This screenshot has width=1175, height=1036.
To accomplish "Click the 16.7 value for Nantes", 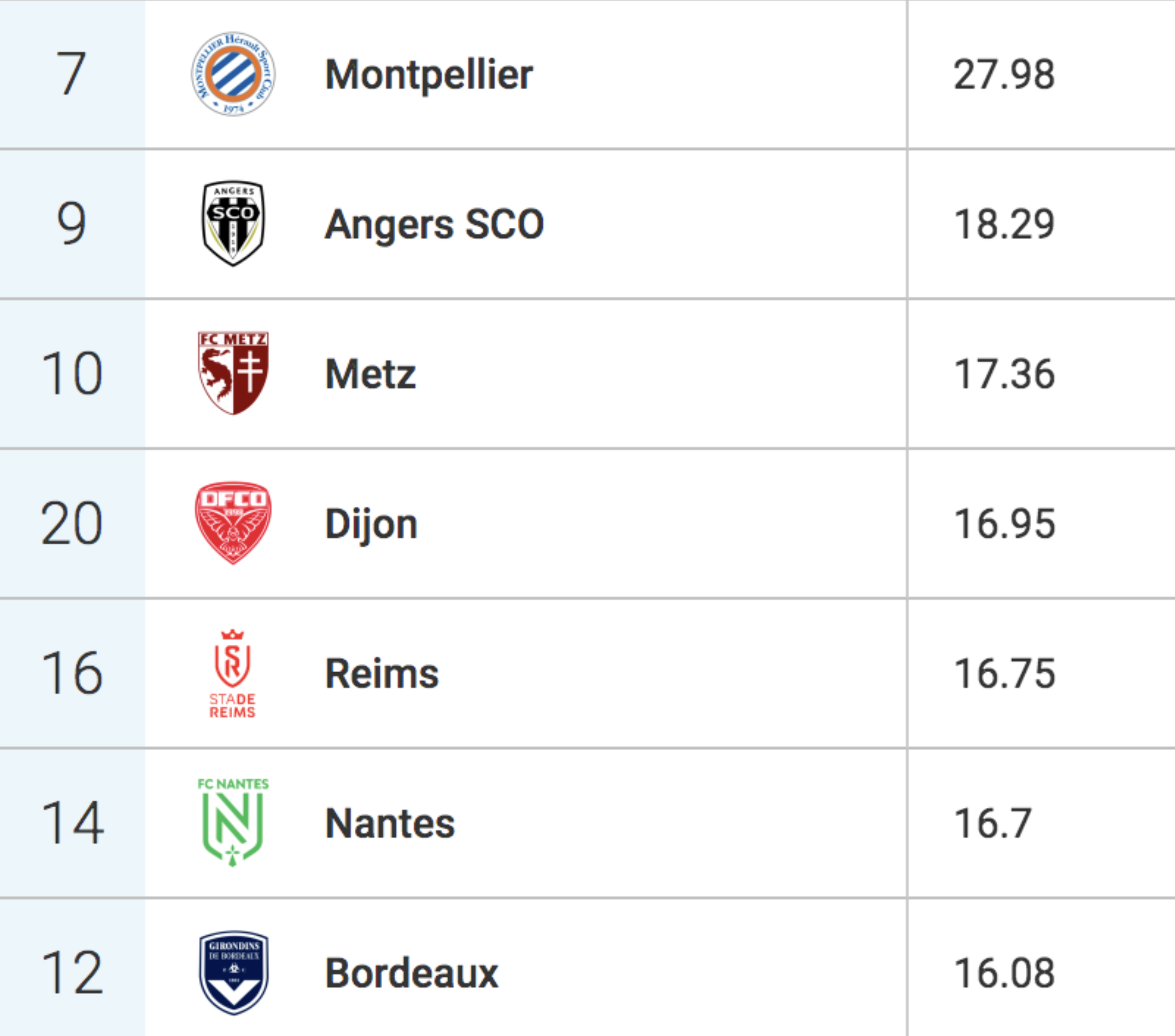I will pos(993,823).
